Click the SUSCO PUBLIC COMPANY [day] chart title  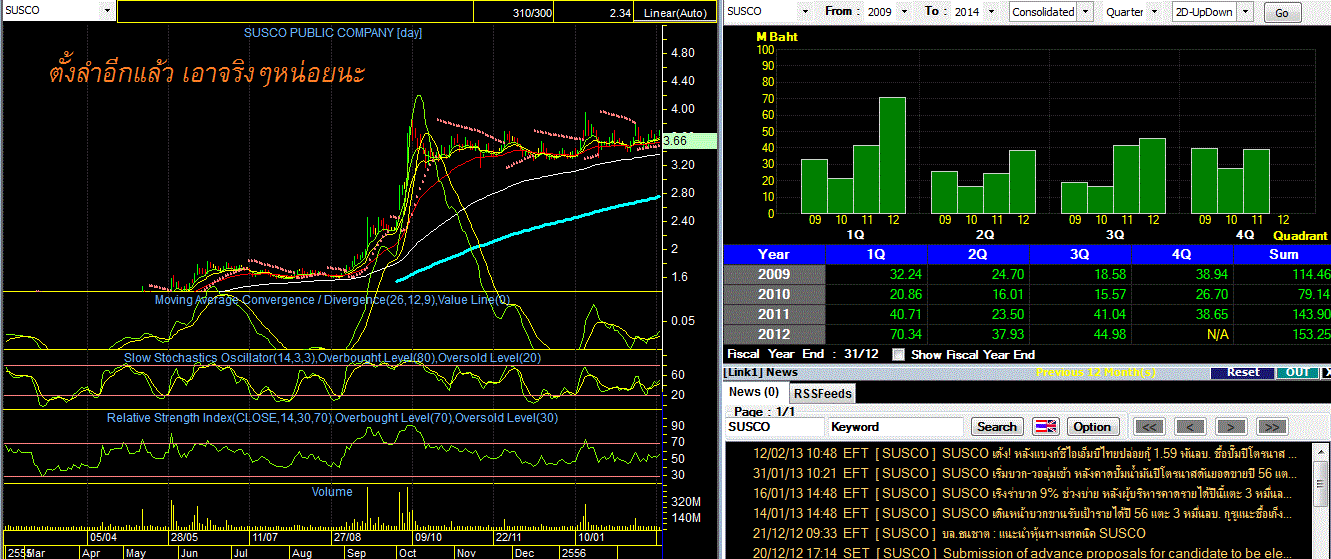click(x=333, y=33)
